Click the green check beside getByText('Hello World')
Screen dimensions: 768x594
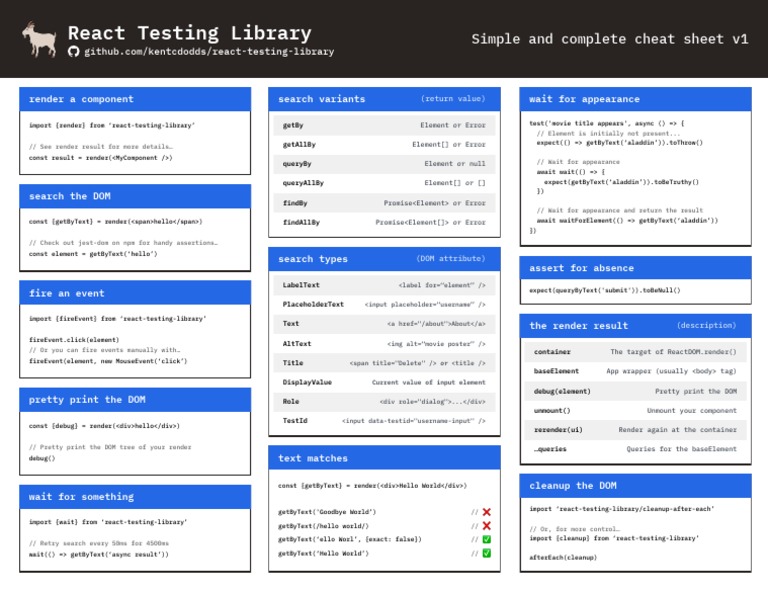click(486, 553)
